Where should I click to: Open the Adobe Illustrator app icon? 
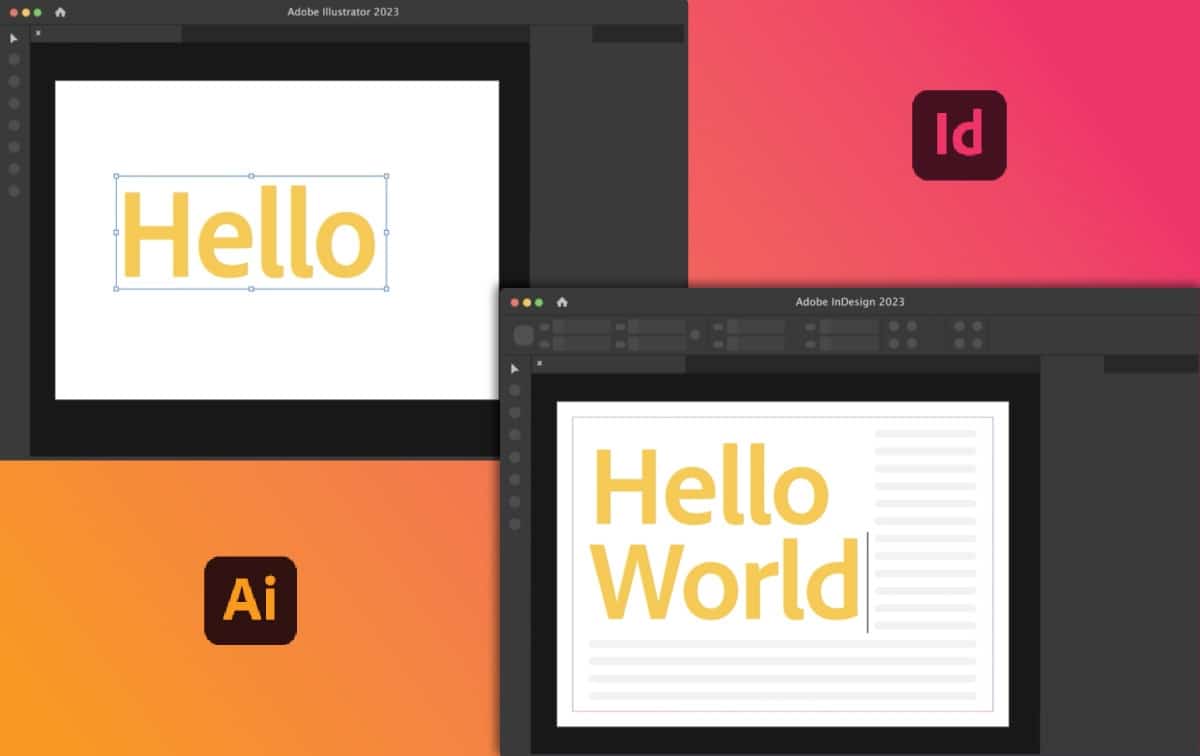pyautogui.click(x=250, y=600)
